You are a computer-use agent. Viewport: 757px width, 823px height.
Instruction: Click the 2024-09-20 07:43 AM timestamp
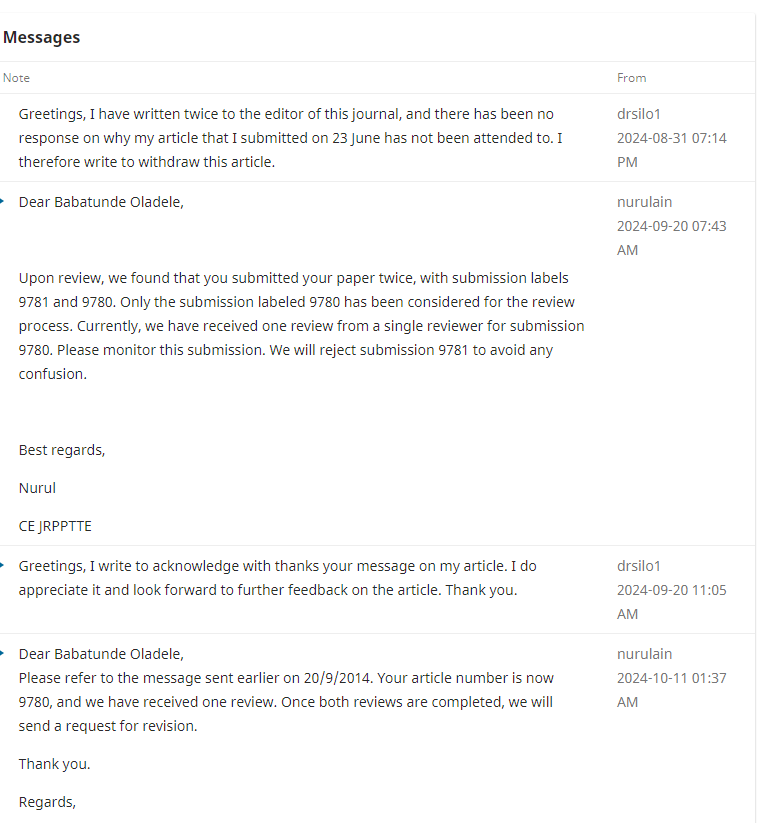click(671, 238)
